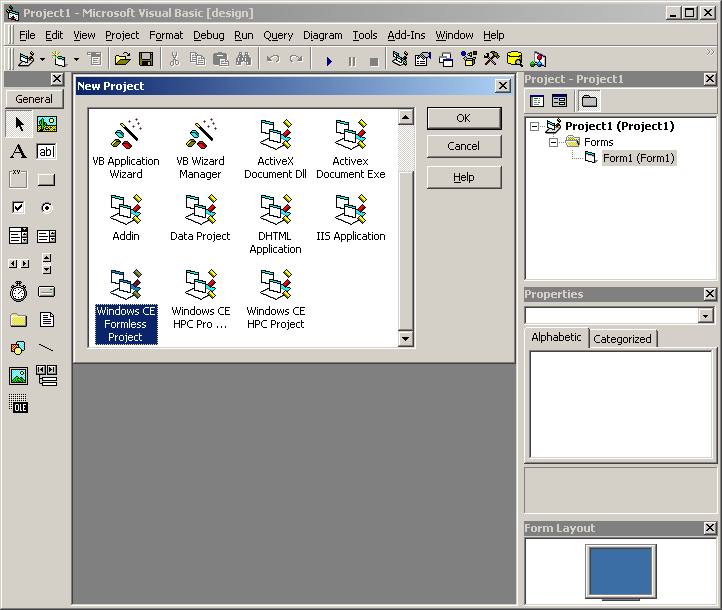The height and width of the screenshot is (610, 722).
Task: Select the ComboBox control tool
Action: pos(19,236)
